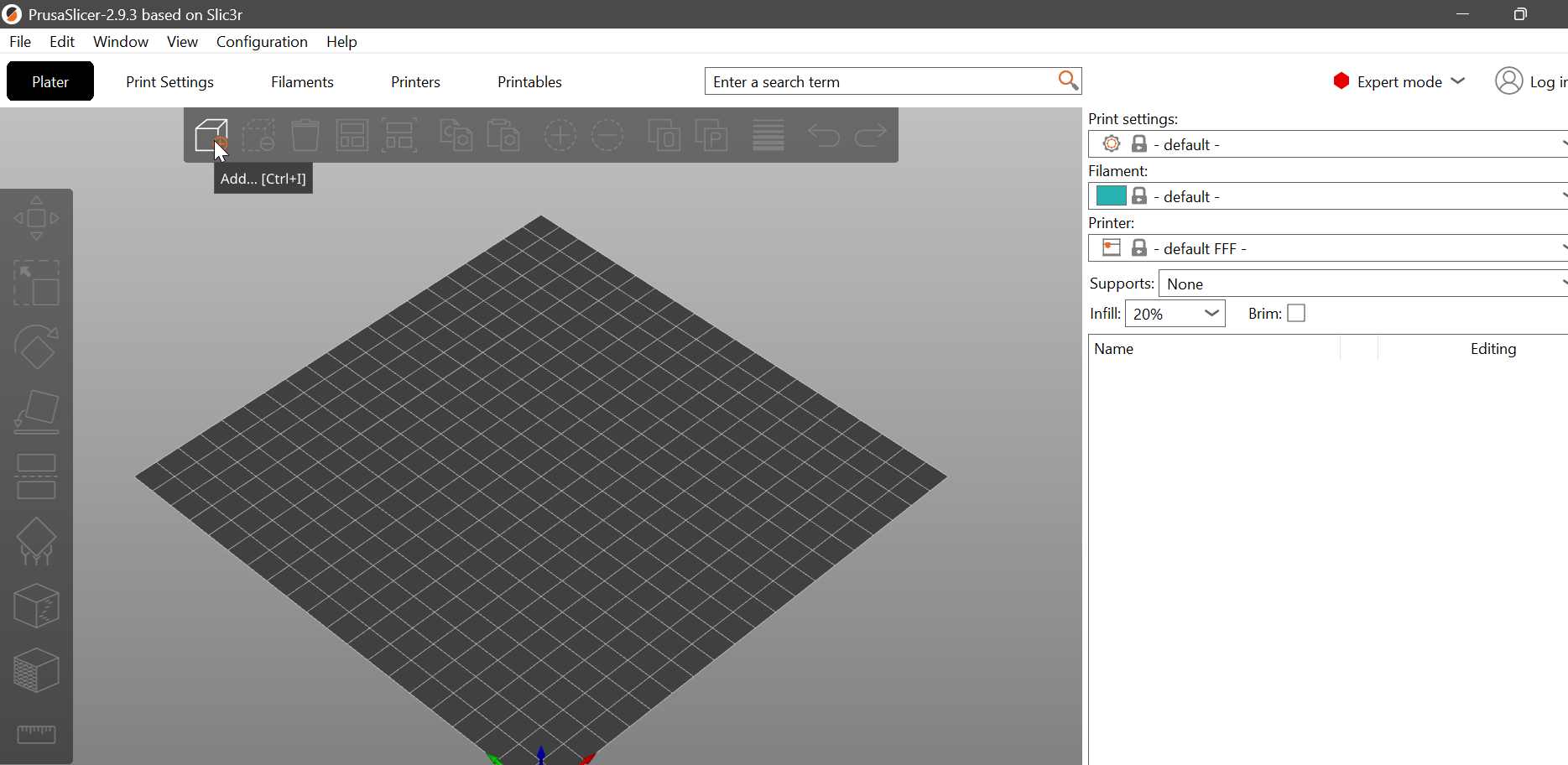This screenshot has height=765, width=1568.
Task: Click the Paste toolbar icon
Action: (x=503, y=135)
